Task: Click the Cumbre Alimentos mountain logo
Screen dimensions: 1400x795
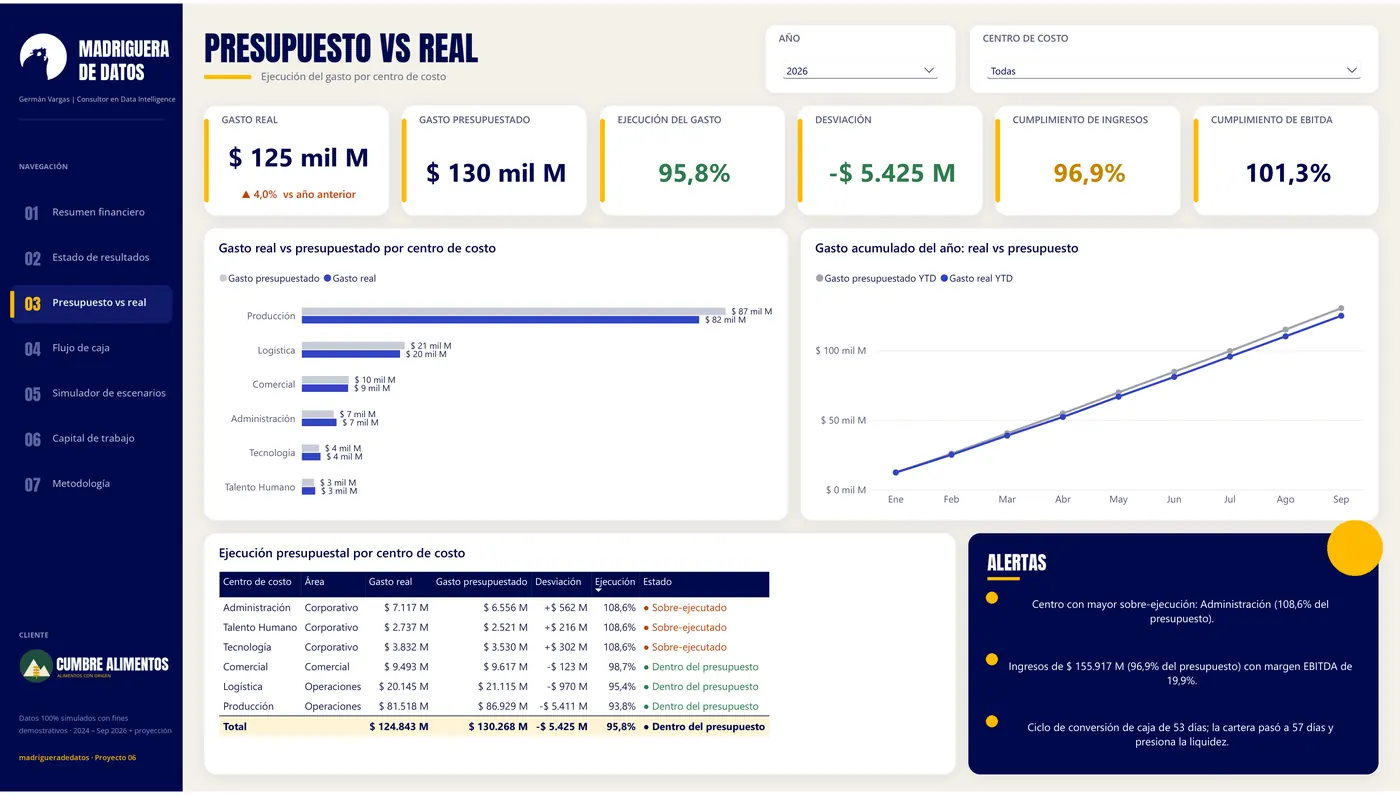Action: 36,666
